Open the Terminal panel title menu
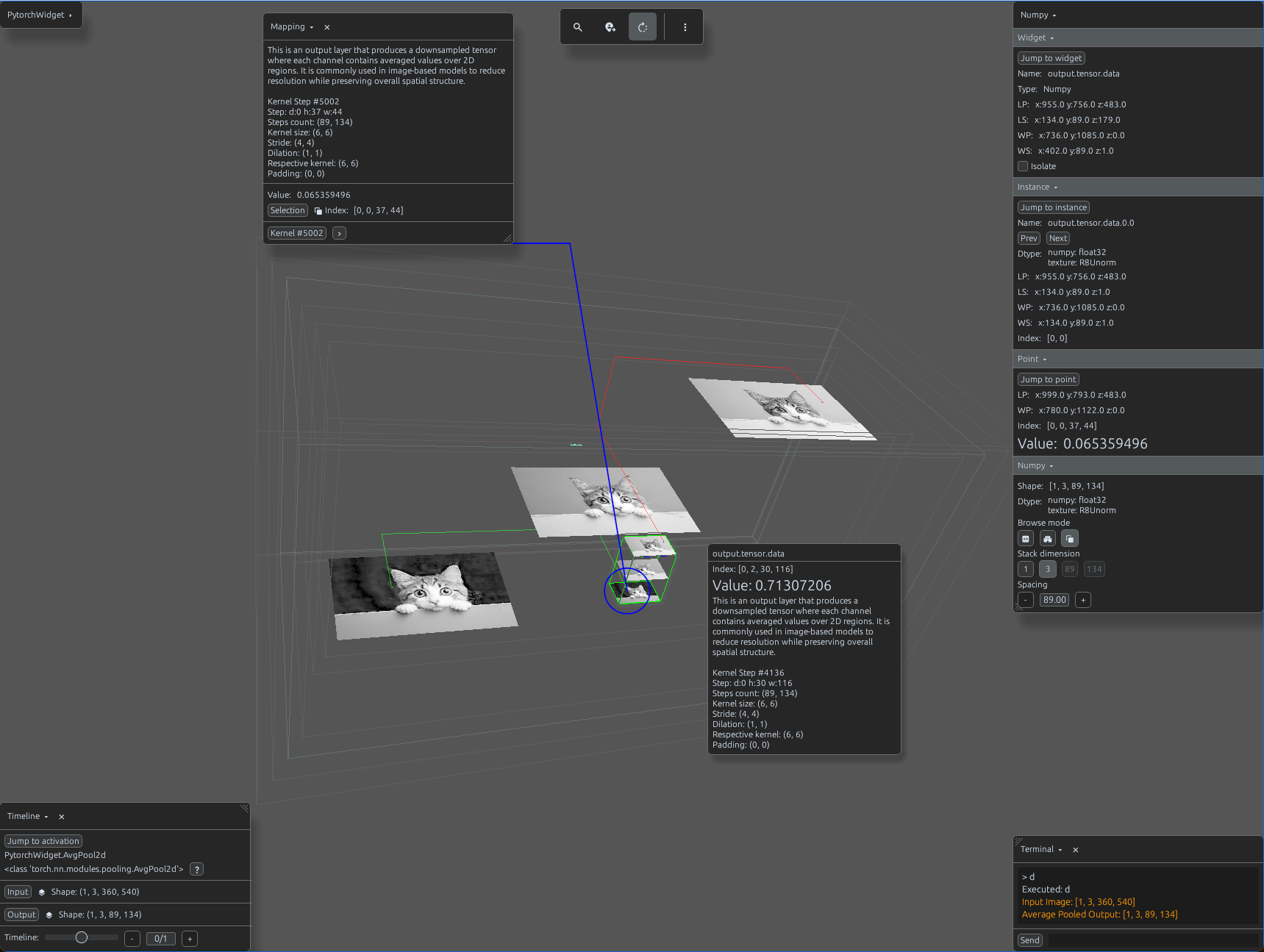The image size is (1264, 952). pyautogui.click(x=1041, y=849)
